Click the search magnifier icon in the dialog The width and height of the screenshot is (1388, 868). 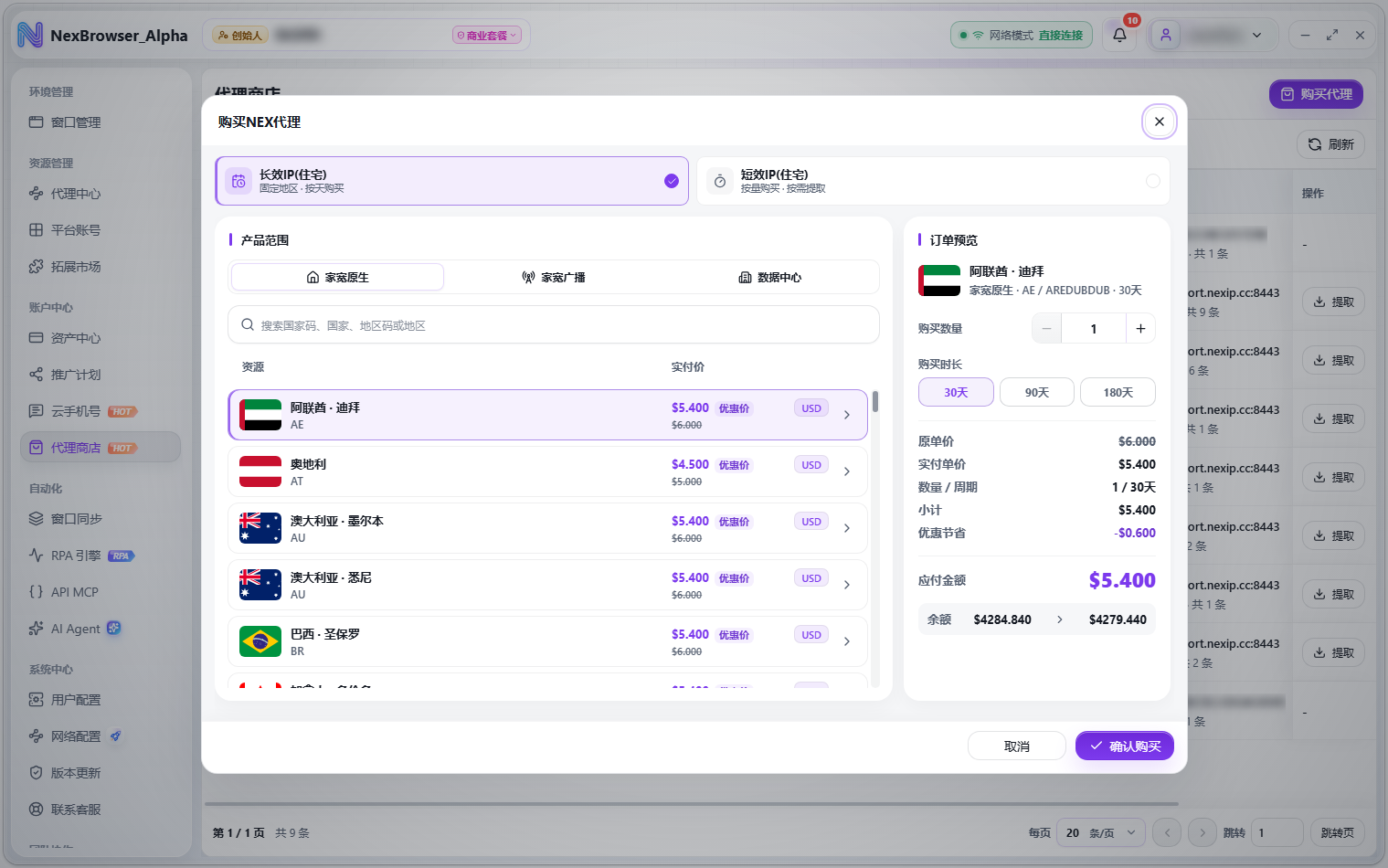click(x=248, y=325)
